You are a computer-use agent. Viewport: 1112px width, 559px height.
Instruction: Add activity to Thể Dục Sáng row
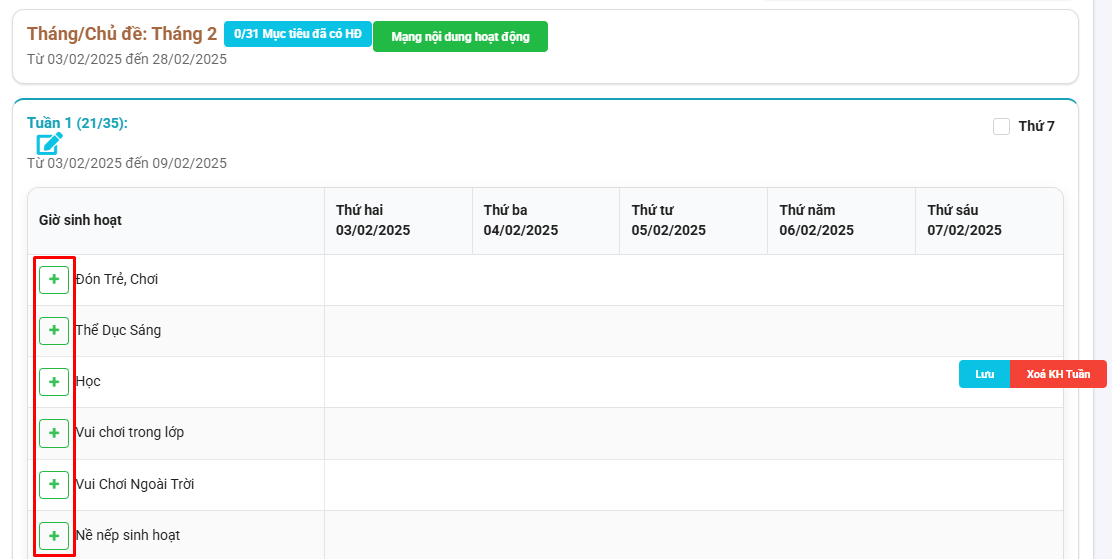pyautogui.click(x=54, y=331)
